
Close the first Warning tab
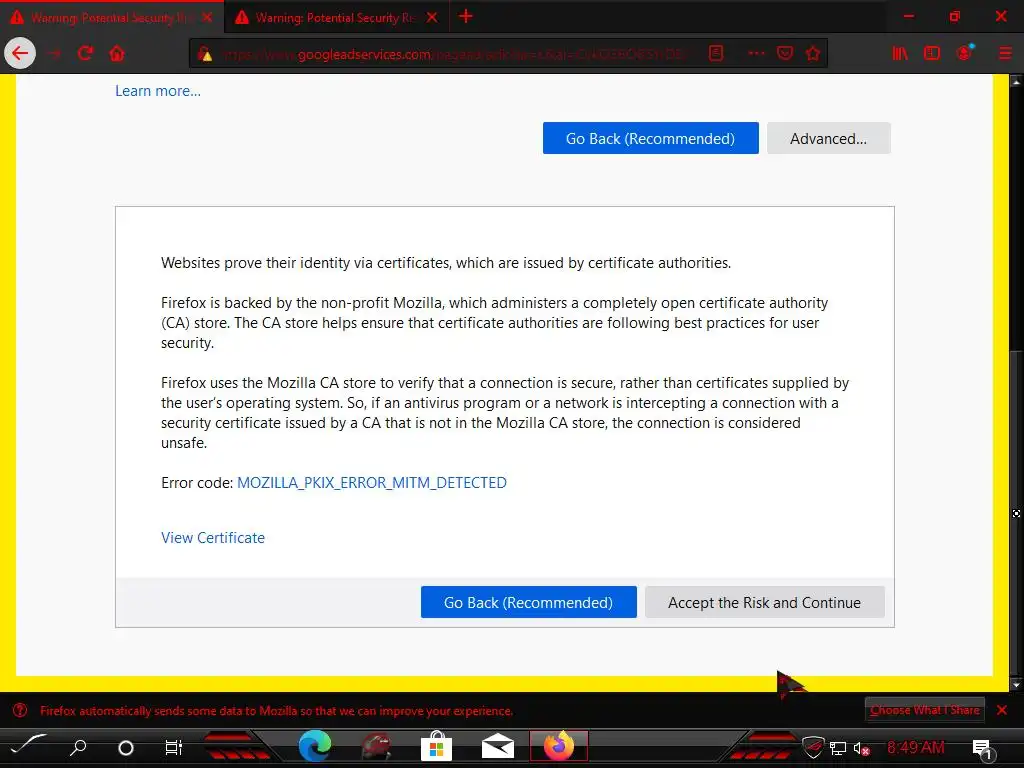(207, 18)
